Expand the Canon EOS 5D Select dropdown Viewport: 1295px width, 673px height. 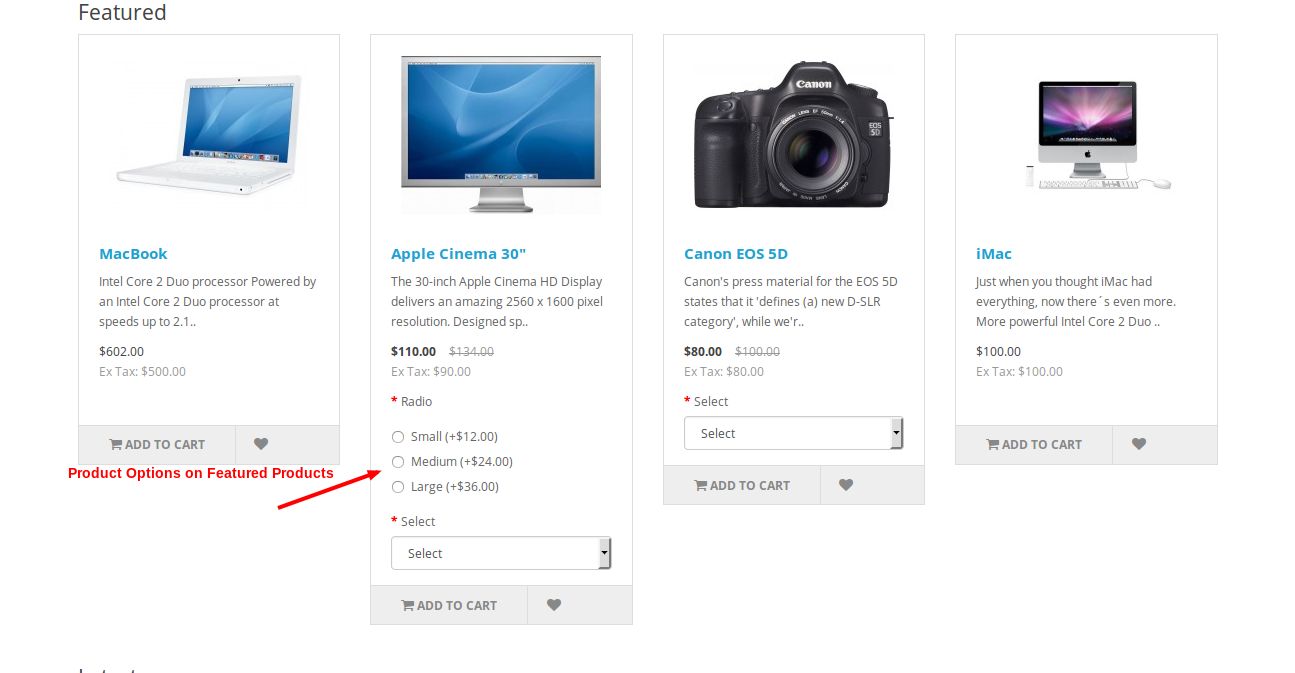(793, 433)
